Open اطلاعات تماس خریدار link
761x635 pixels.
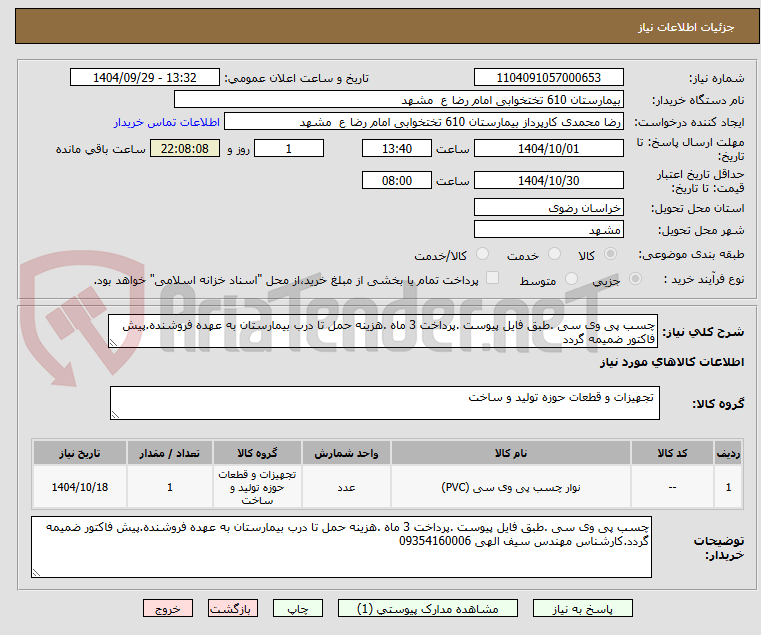(x=167, y=122)
